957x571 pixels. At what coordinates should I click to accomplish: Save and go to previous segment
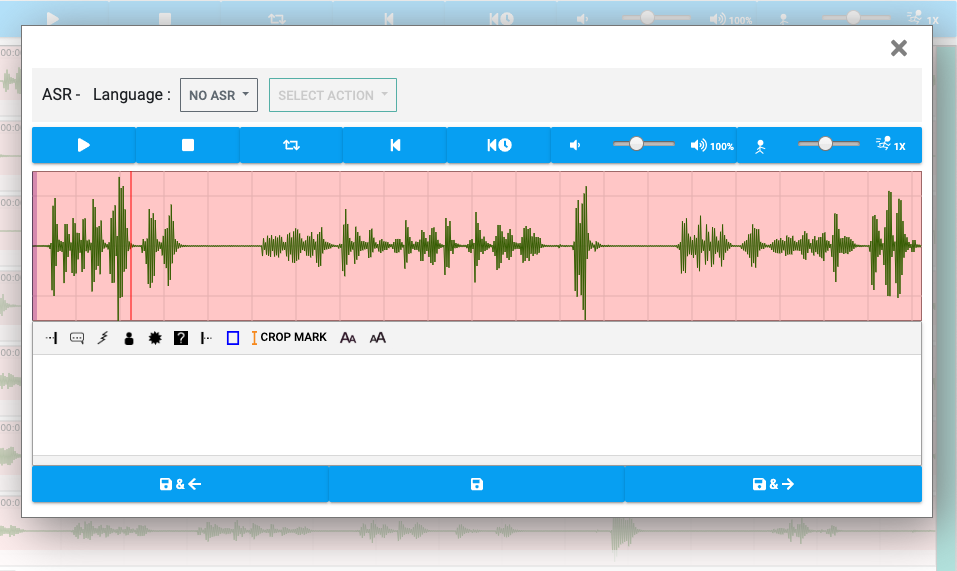[180, 484]
